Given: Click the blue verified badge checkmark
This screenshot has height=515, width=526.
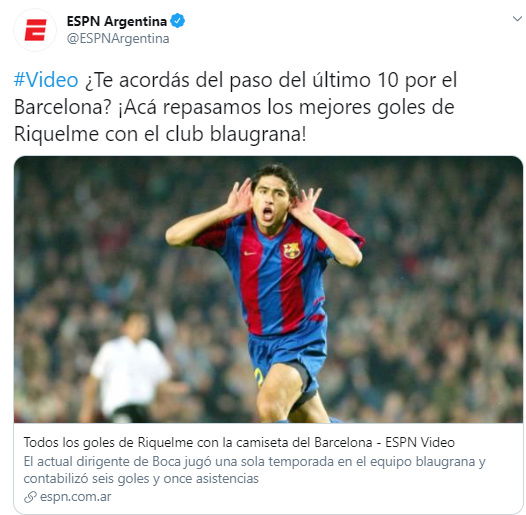Looking at the screenshot, I should pos(177,21).
